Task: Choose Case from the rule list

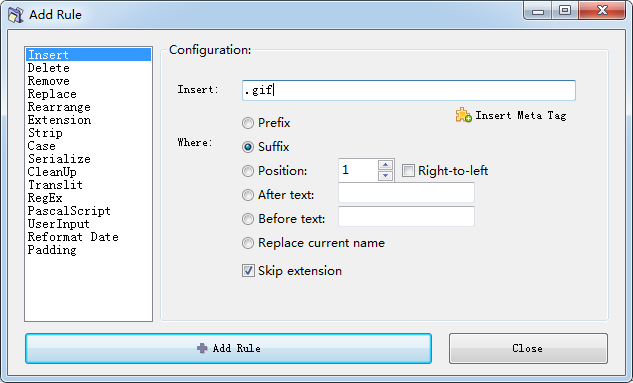Action: (x=88, y=146)
